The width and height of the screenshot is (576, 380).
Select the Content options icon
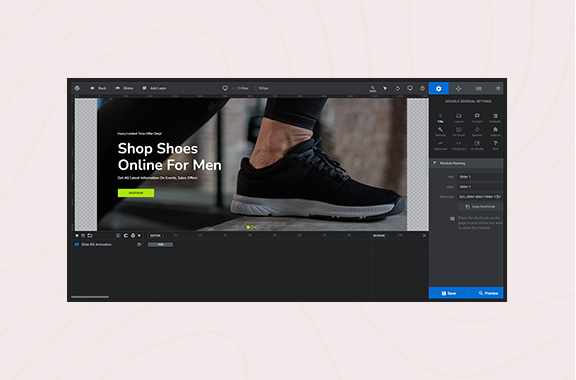[x=477, y=118]
